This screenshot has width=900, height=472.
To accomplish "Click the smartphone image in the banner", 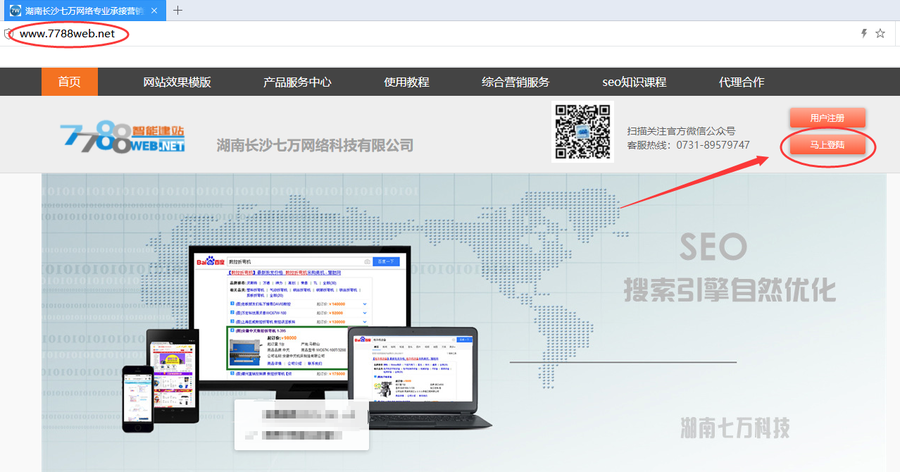I will [x=138, y=399].
